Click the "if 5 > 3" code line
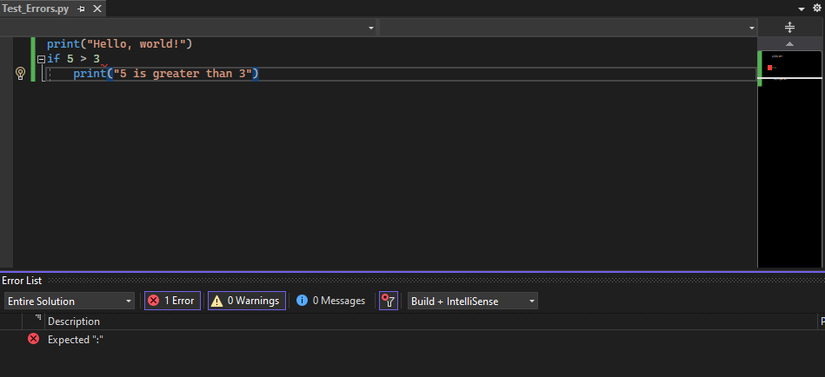 point(73,59)
